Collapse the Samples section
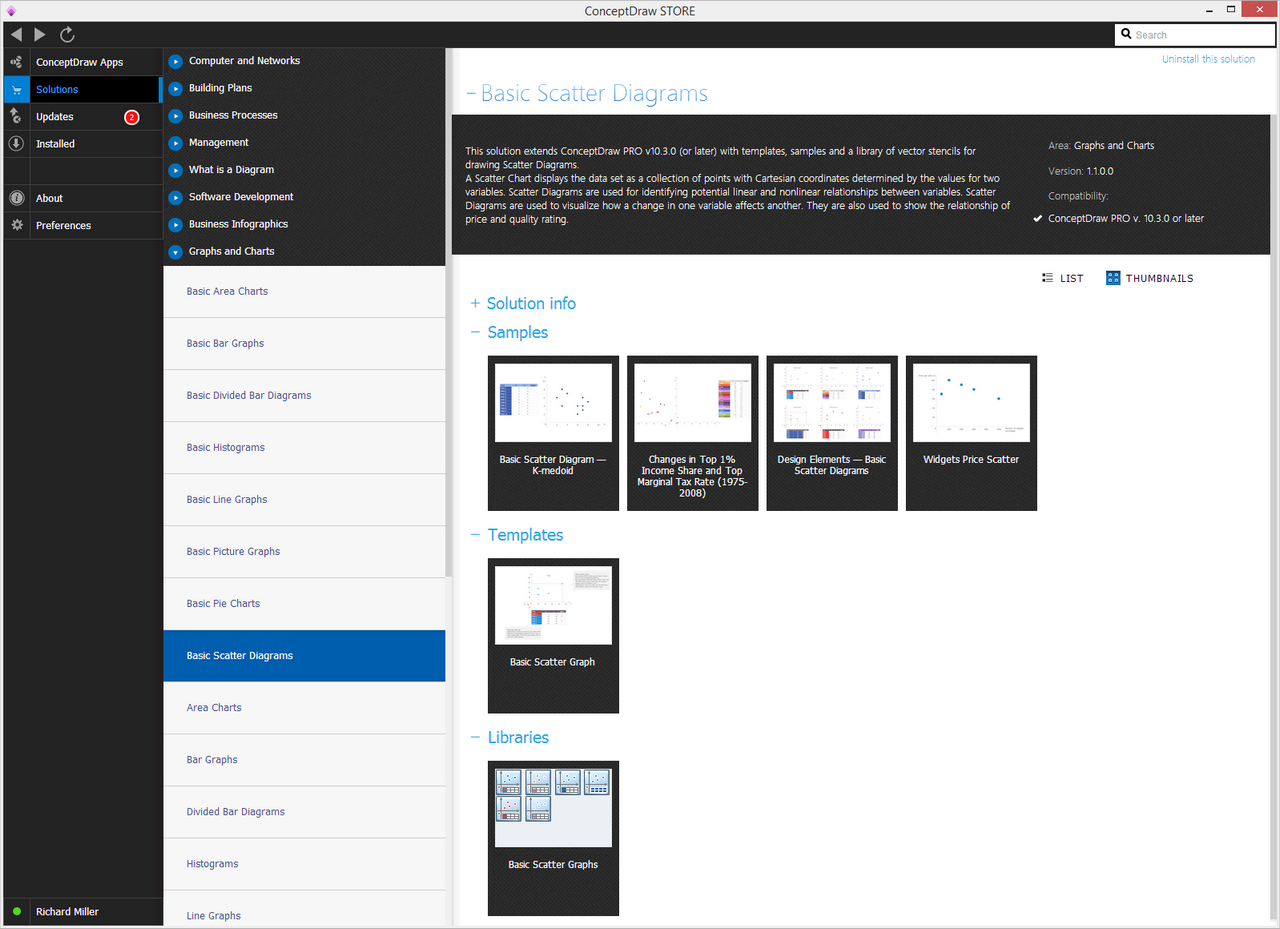This screenshot has height=929, width=1280. pyautogui.click(x=475, y=333)
